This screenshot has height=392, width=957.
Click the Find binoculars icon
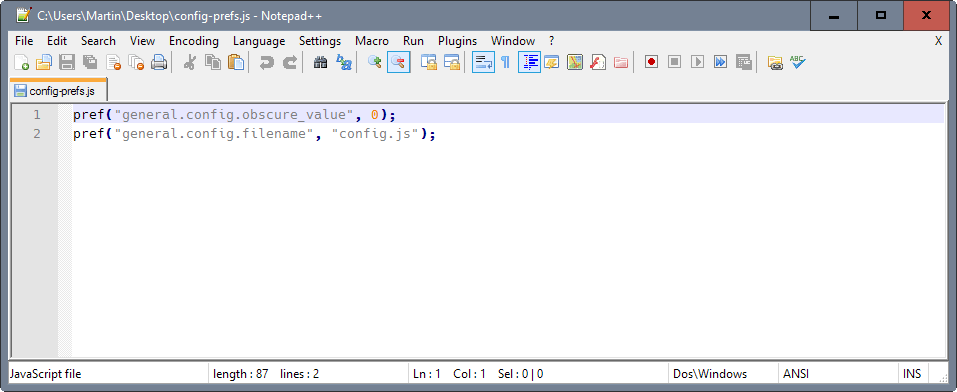pos(320,62)
